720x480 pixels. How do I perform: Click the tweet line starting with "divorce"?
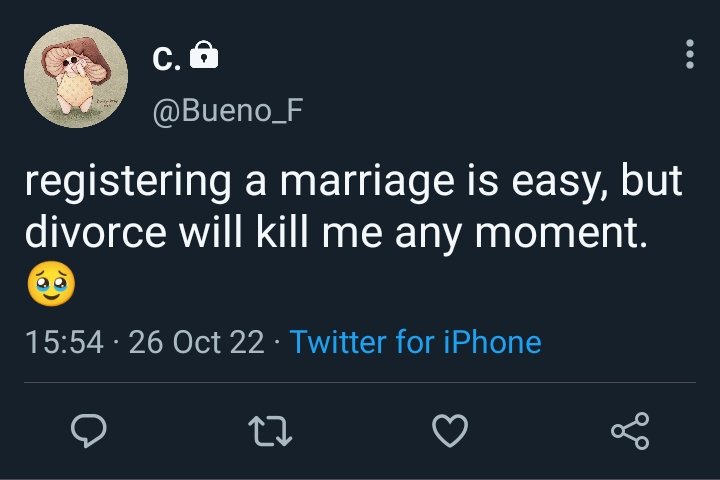tap(336, 232)
